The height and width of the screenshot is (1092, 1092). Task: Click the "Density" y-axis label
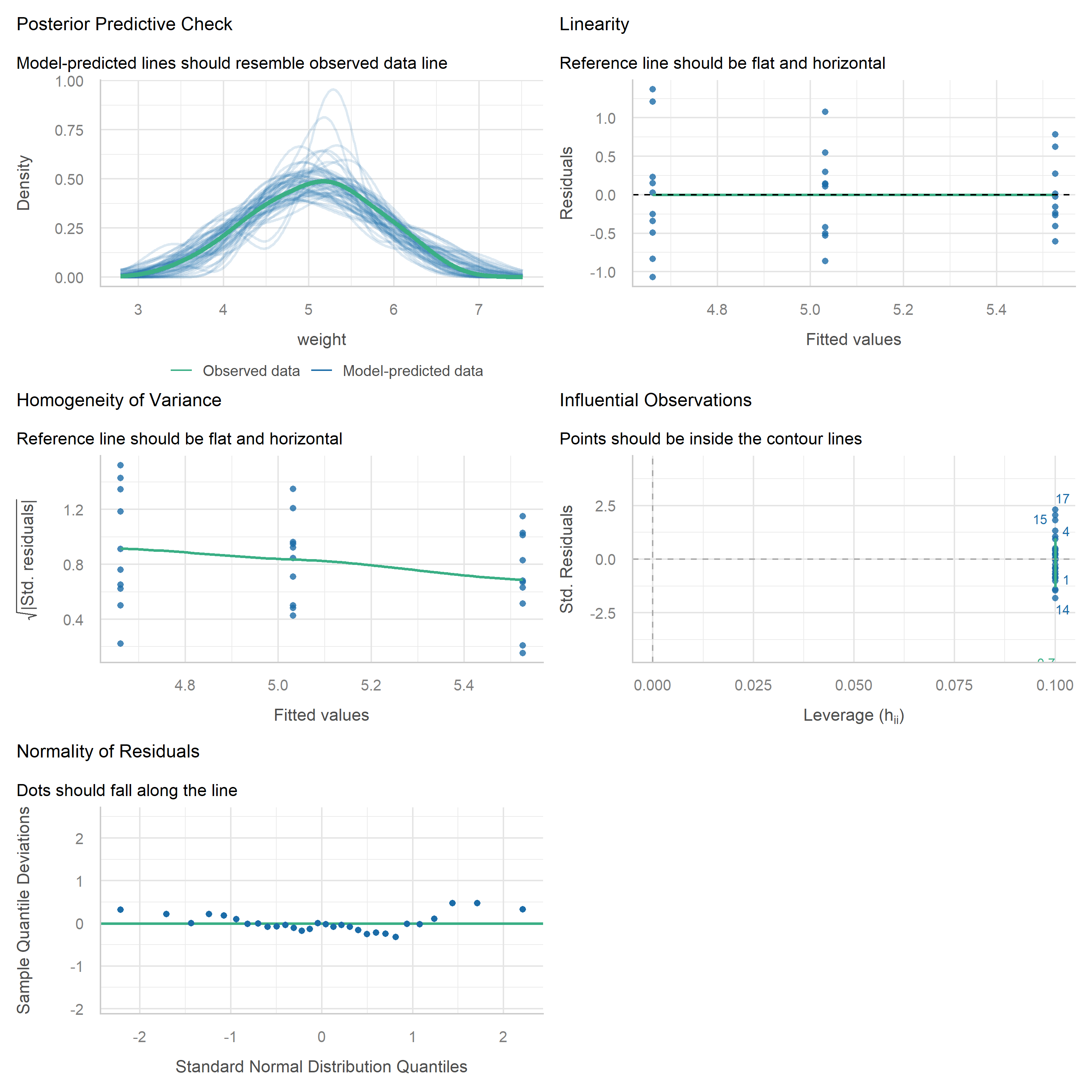click(24, 183)
